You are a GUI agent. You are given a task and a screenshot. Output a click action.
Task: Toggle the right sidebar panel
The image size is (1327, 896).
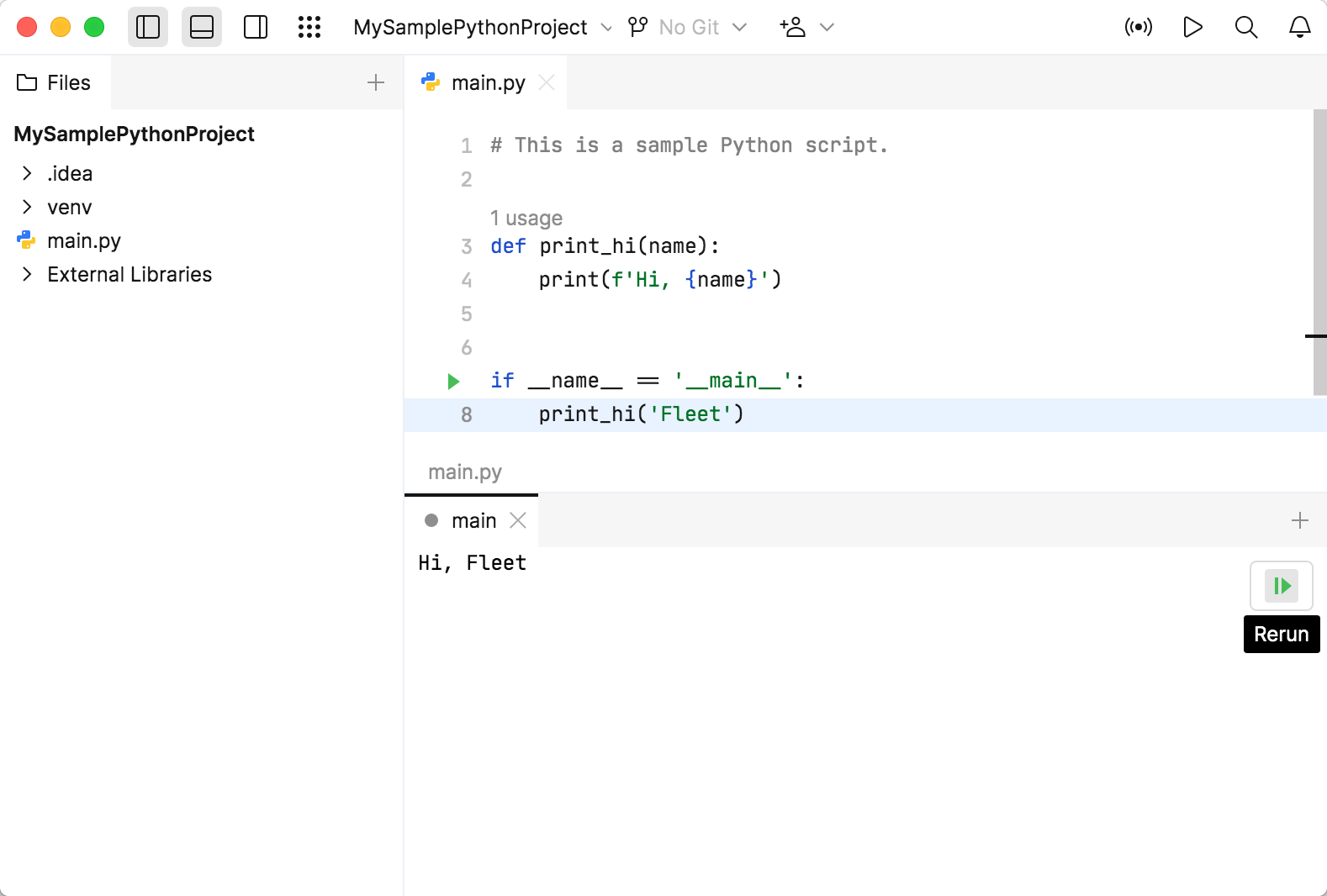(x=256, y=28)
